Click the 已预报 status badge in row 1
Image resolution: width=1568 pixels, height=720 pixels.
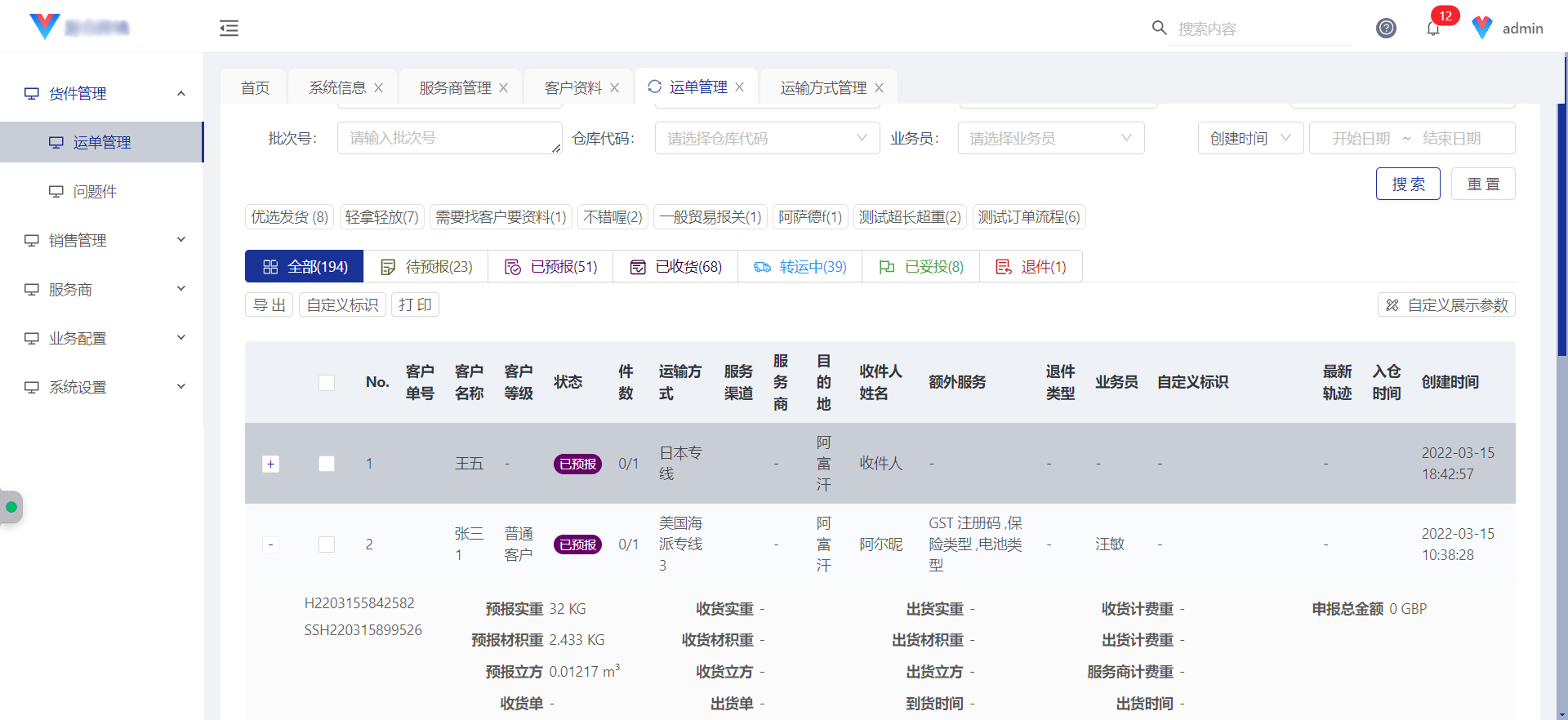pyautogui.click(x=577, y=464)
